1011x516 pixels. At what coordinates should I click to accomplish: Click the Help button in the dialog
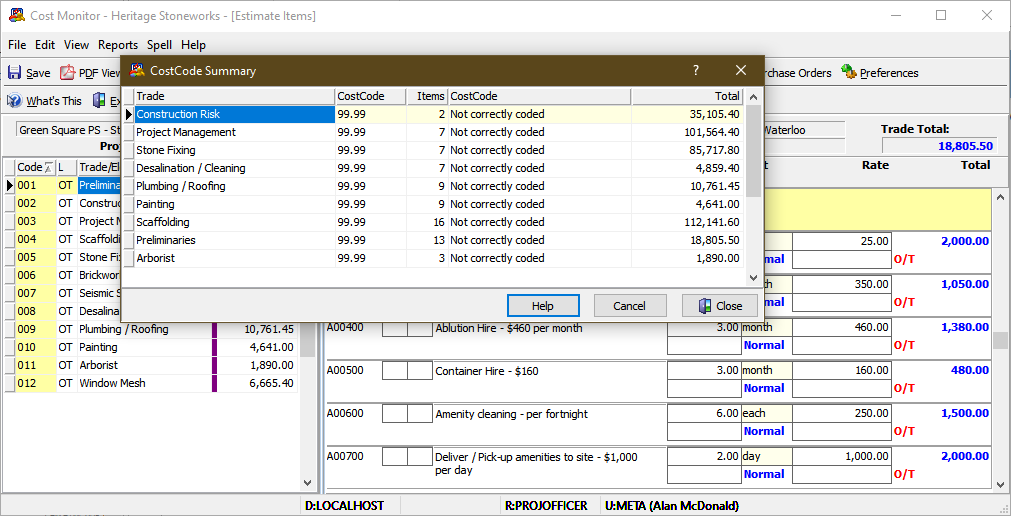point(543,306)
